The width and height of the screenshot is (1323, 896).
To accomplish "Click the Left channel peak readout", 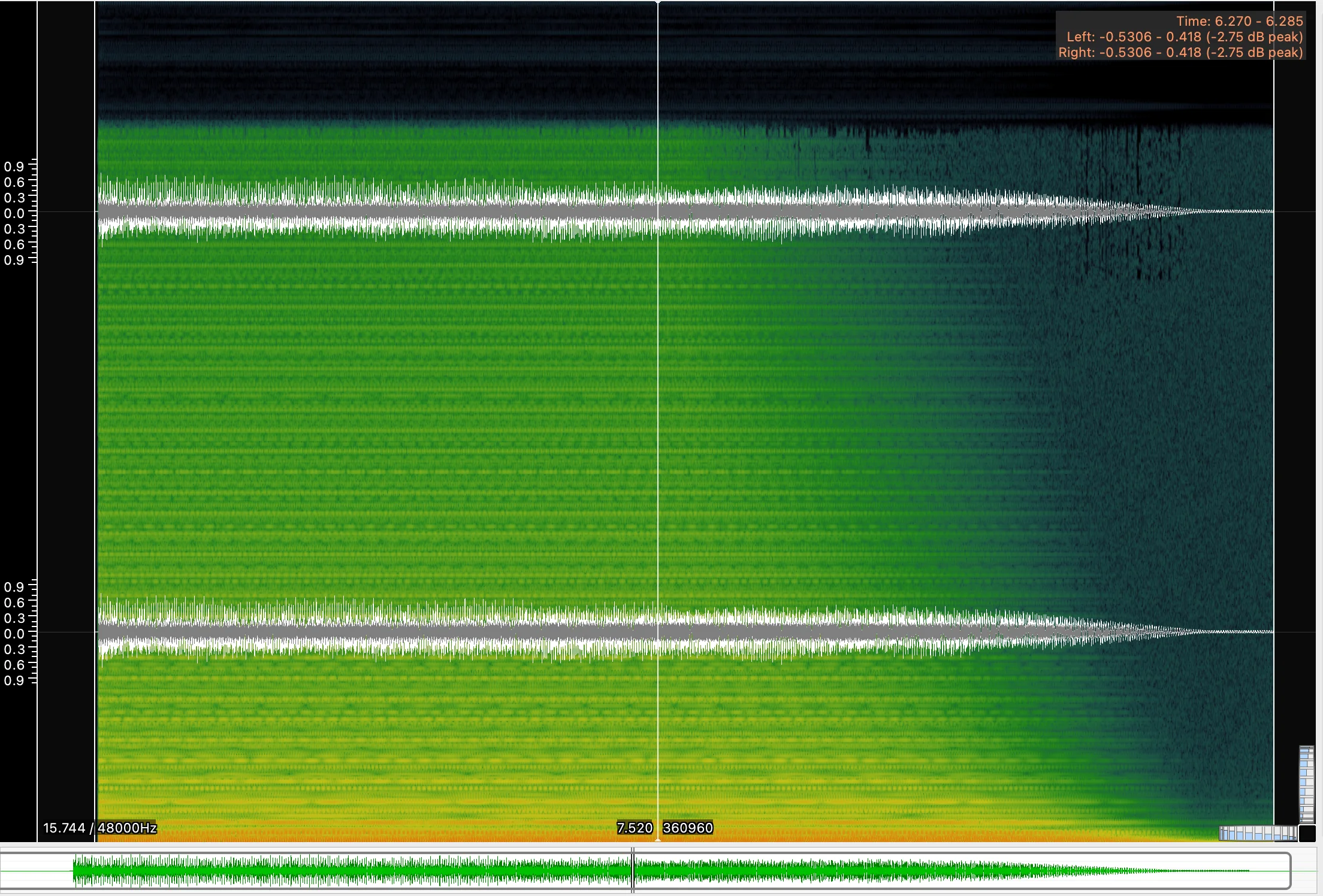I will [x=1184, y=37].
